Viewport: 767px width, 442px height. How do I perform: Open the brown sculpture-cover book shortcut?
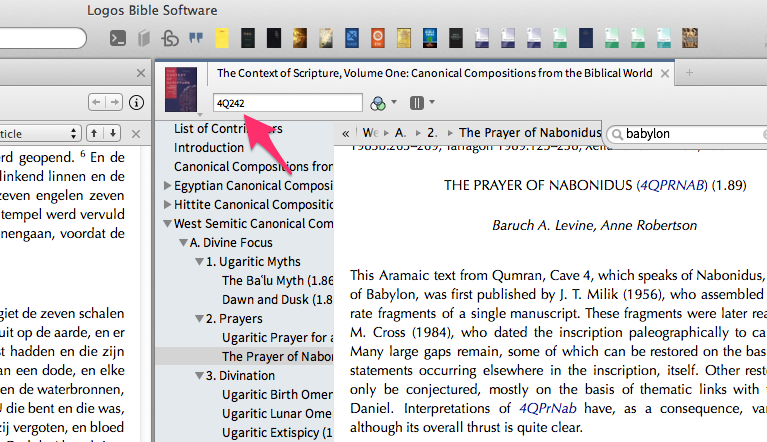(x=690, y=38)
